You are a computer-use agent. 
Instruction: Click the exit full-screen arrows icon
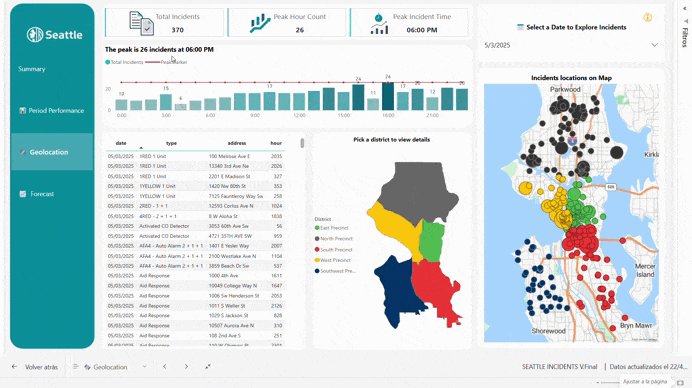[x=207, y=366]
